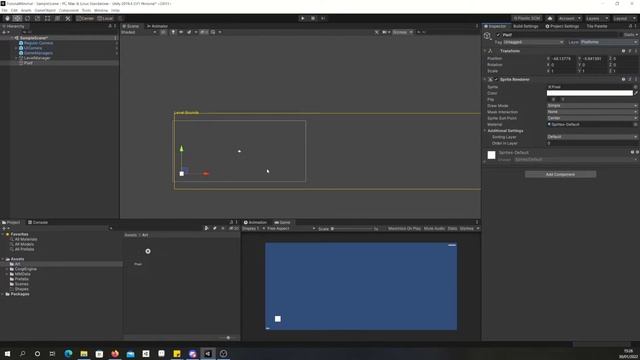Click the Pause button
This screenshot has height=360, width=640.
[x=313, y=18]
